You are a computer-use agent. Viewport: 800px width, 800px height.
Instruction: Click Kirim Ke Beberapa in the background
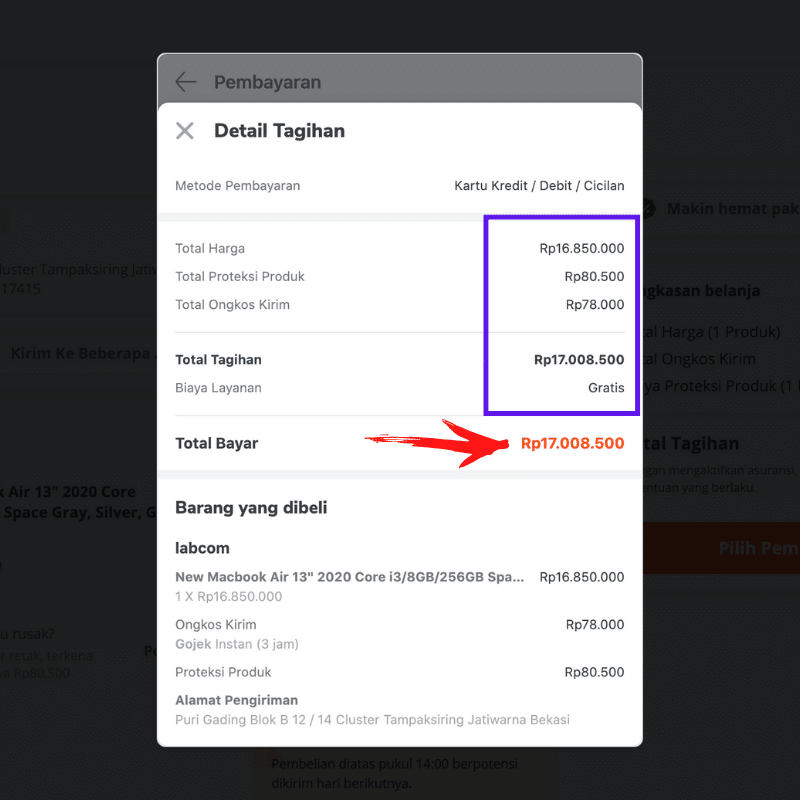[80, 353]
